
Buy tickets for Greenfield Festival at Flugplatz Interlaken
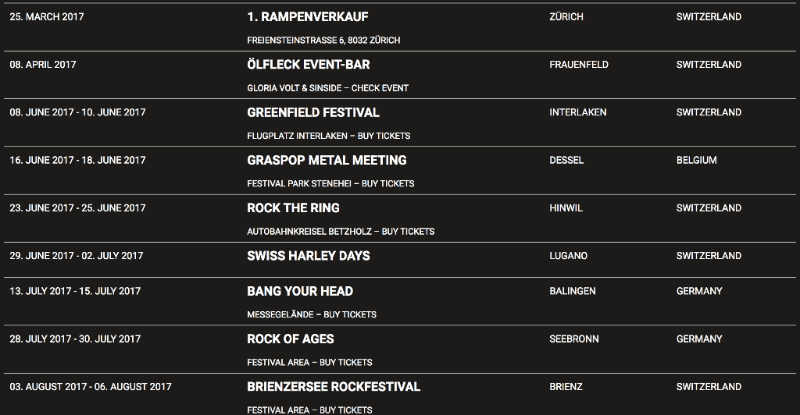pyautogui.click(x=383, y=136)
